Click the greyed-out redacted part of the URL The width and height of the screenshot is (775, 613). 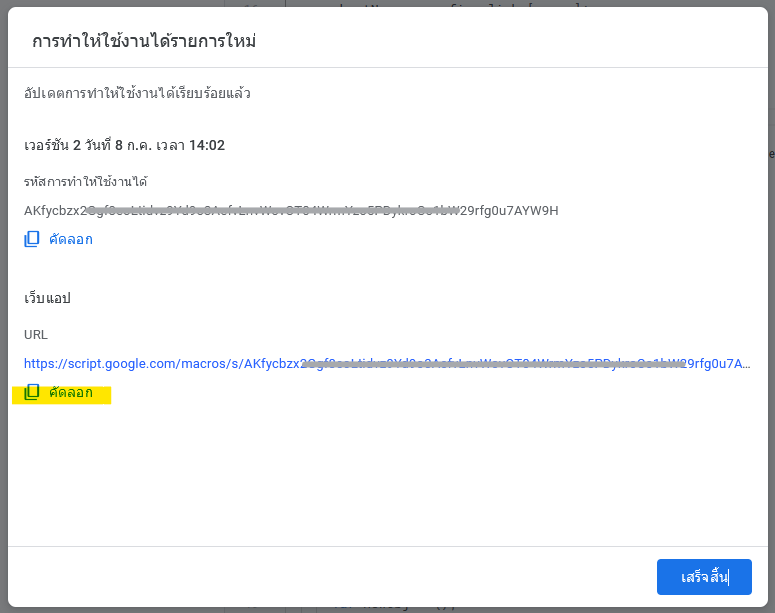(493, 364)
